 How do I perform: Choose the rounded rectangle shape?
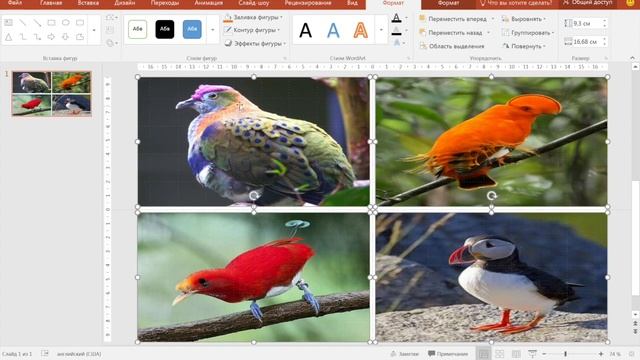(80, 22)
